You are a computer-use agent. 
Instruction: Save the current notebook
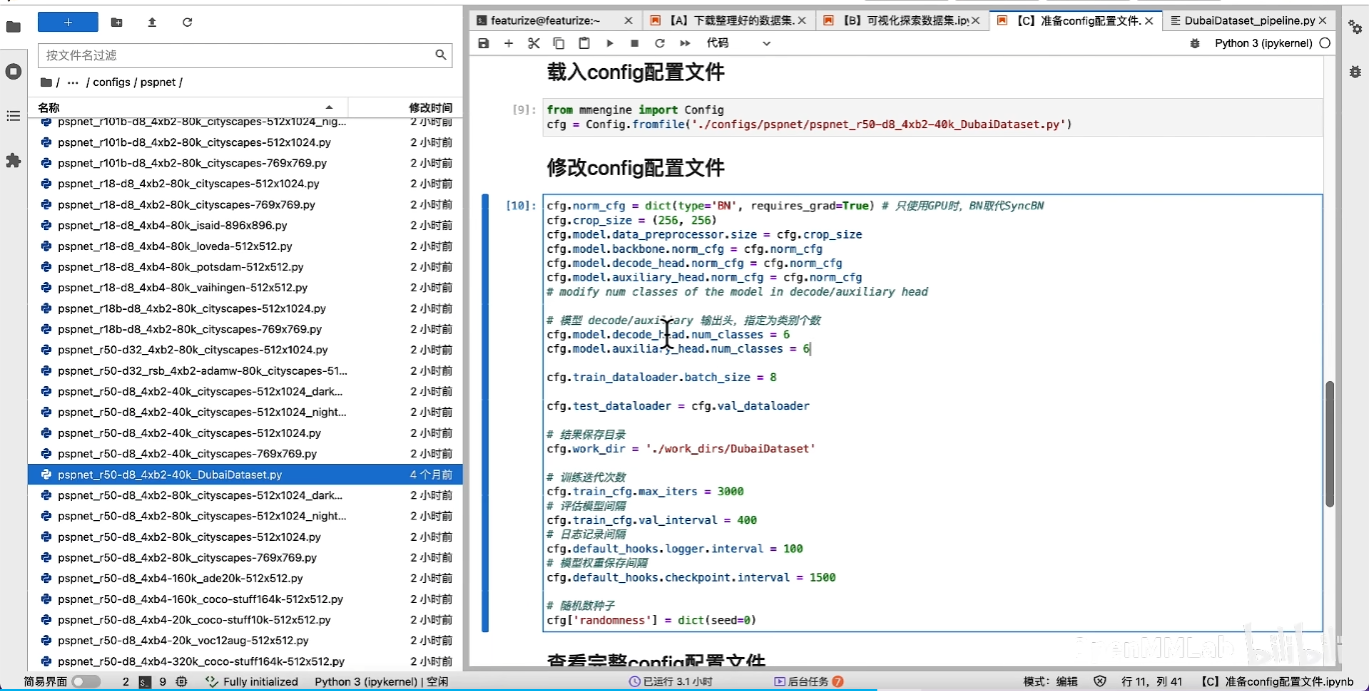pos(484,43)
